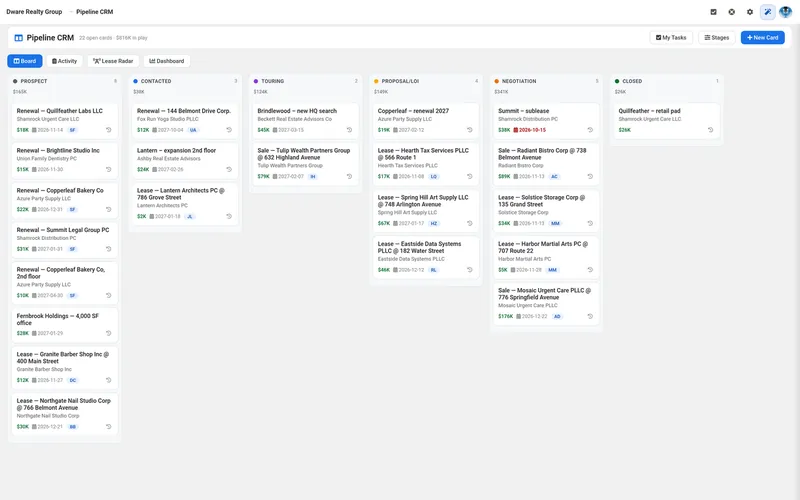Switch to the Activity tab

(x=65, y=61)
